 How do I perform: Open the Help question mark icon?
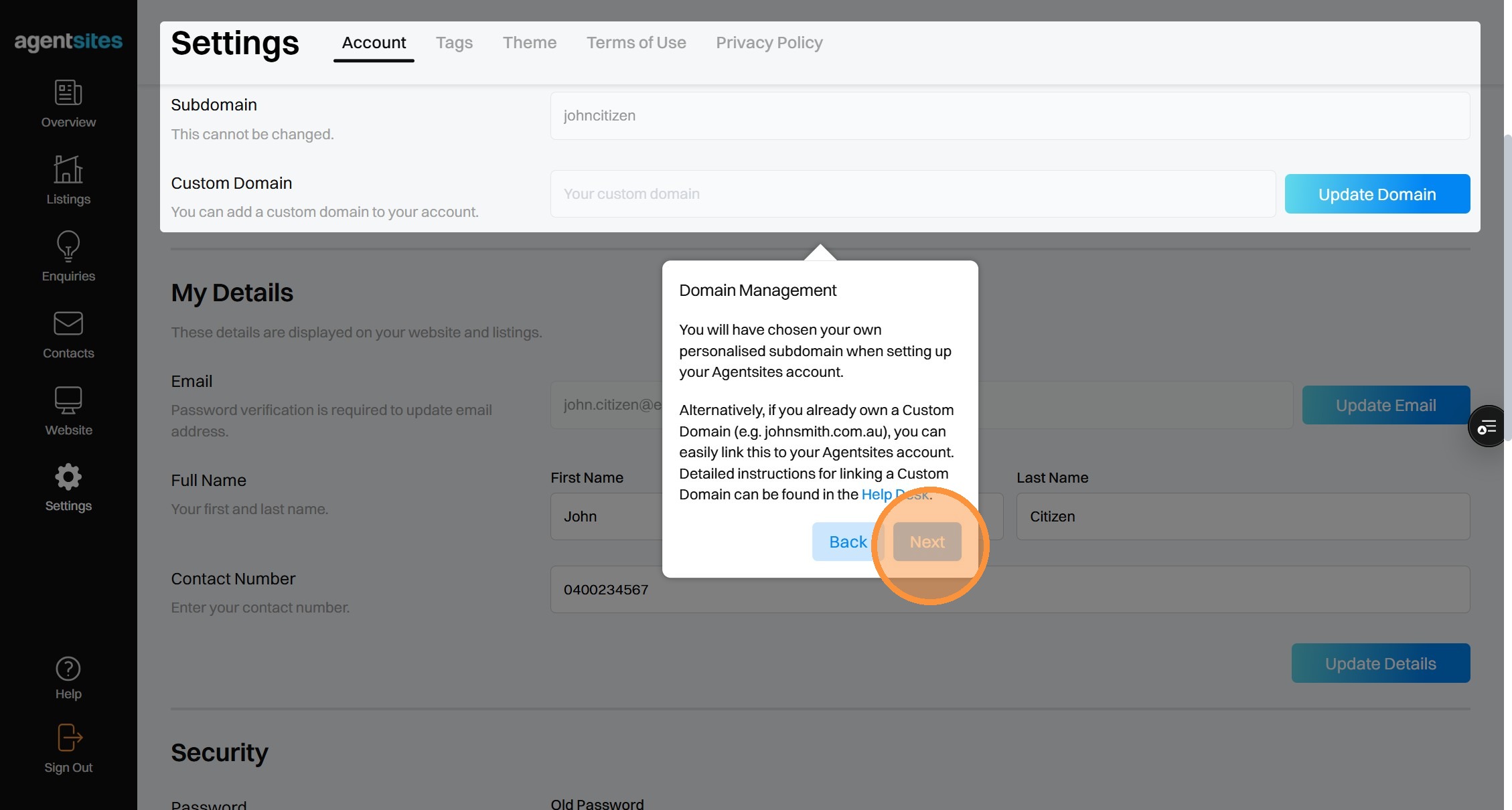(x=68, y=669)
